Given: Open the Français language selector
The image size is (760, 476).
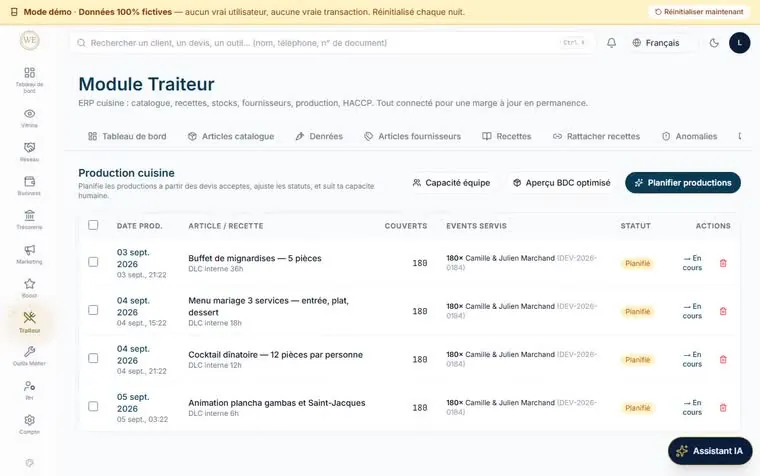Looking at the screenshot, I should click(656, 43).
